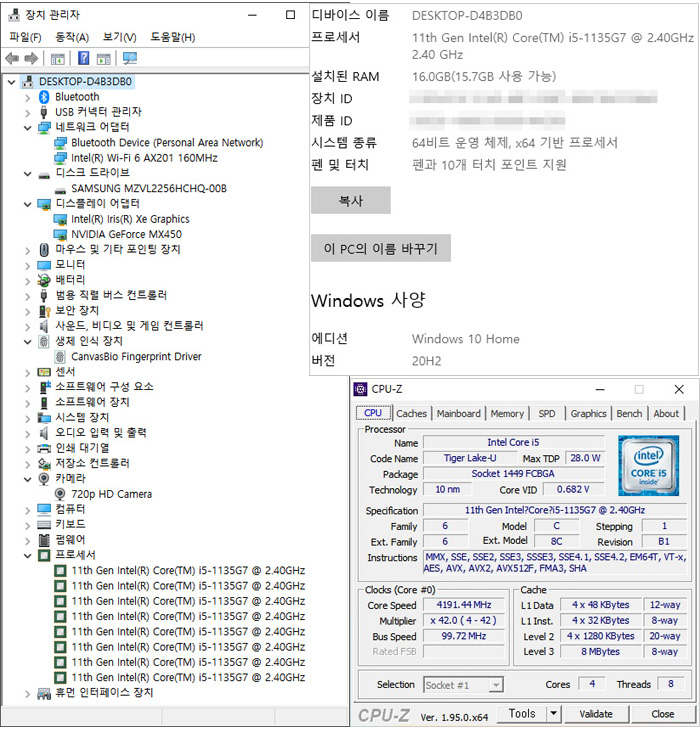
Task: Click the scan for hardware changes monitor icon
Action: 129,58
